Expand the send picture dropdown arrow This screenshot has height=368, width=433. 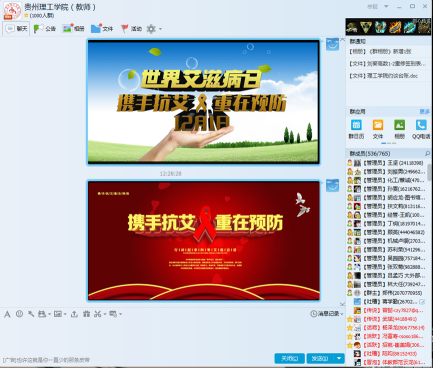(x=65, y=314)
